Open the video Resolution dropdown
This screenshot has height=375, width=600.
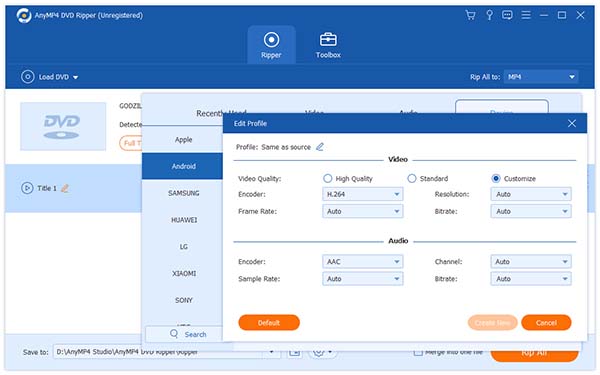click(531, 194)
